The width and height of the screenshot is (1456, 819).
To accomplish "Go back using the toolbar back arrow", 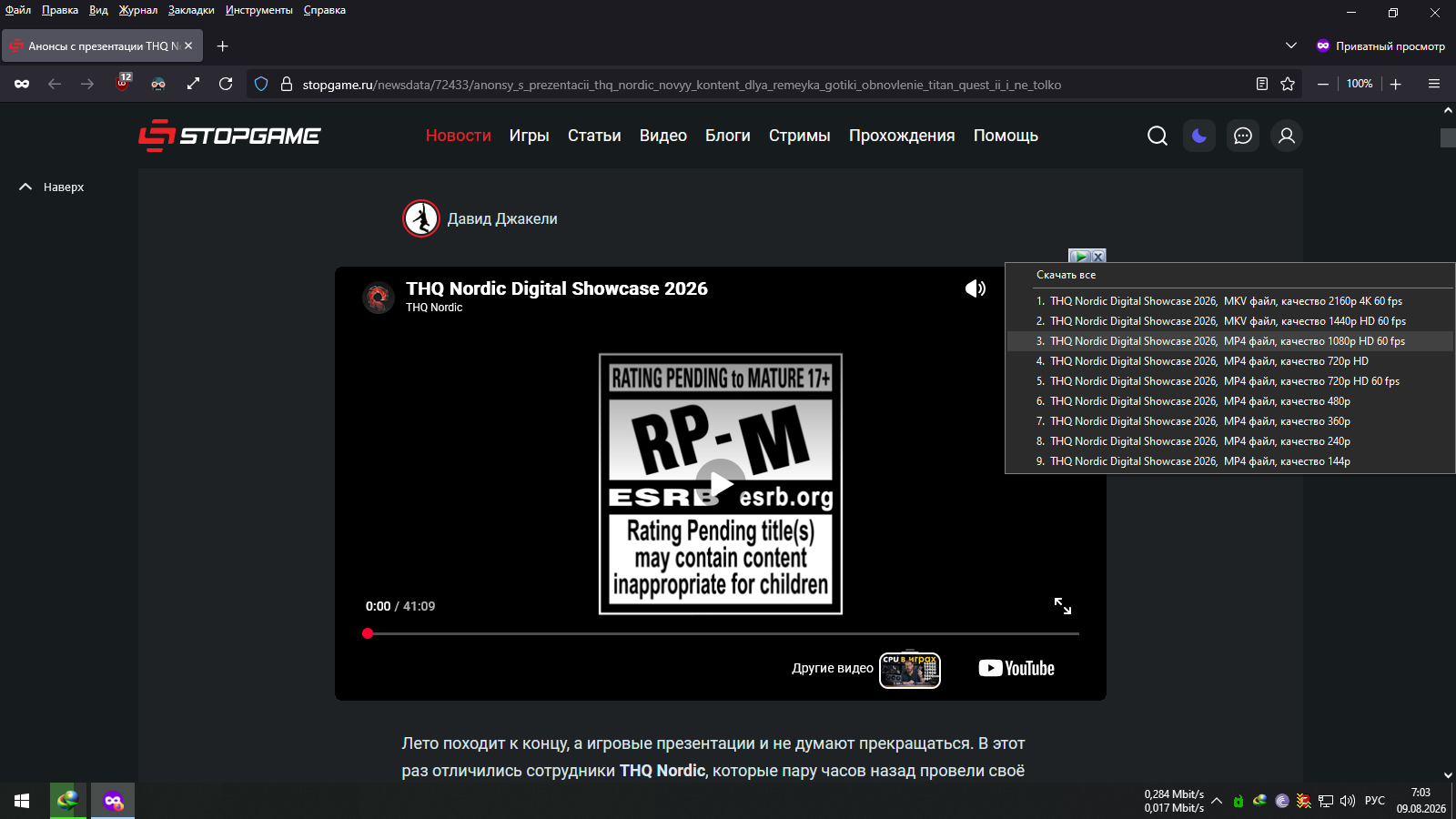I will click(55, 84).
